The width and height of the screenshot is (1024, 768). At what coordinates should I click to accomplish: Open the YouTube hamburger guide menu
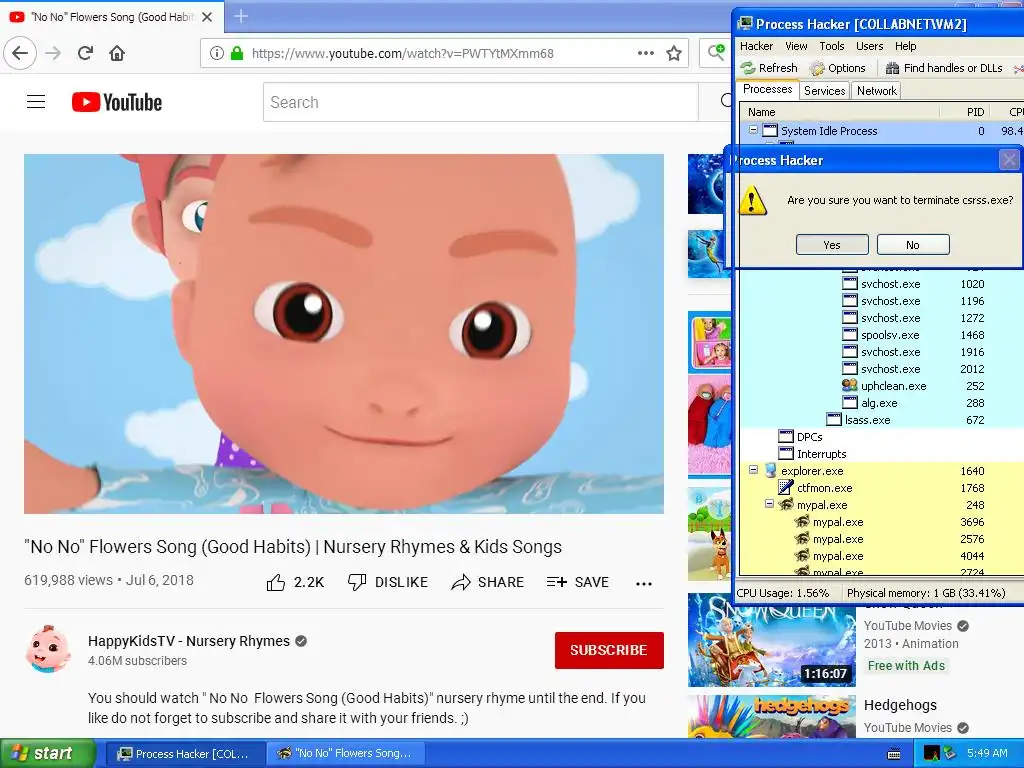pos(36,102)
